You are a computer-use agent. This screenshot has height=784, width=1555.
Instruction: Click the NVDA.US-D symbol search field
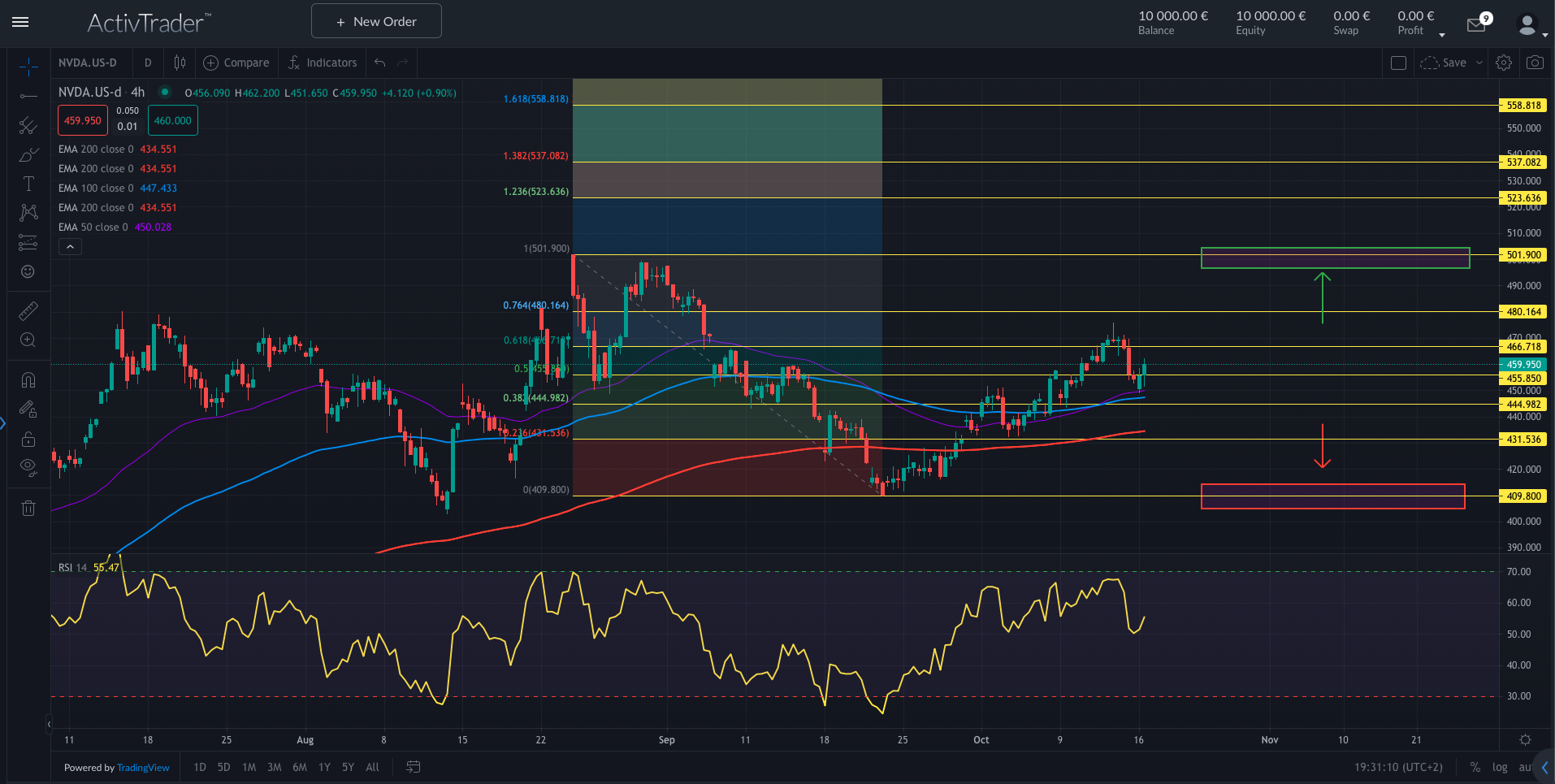[x=88, y=63]
